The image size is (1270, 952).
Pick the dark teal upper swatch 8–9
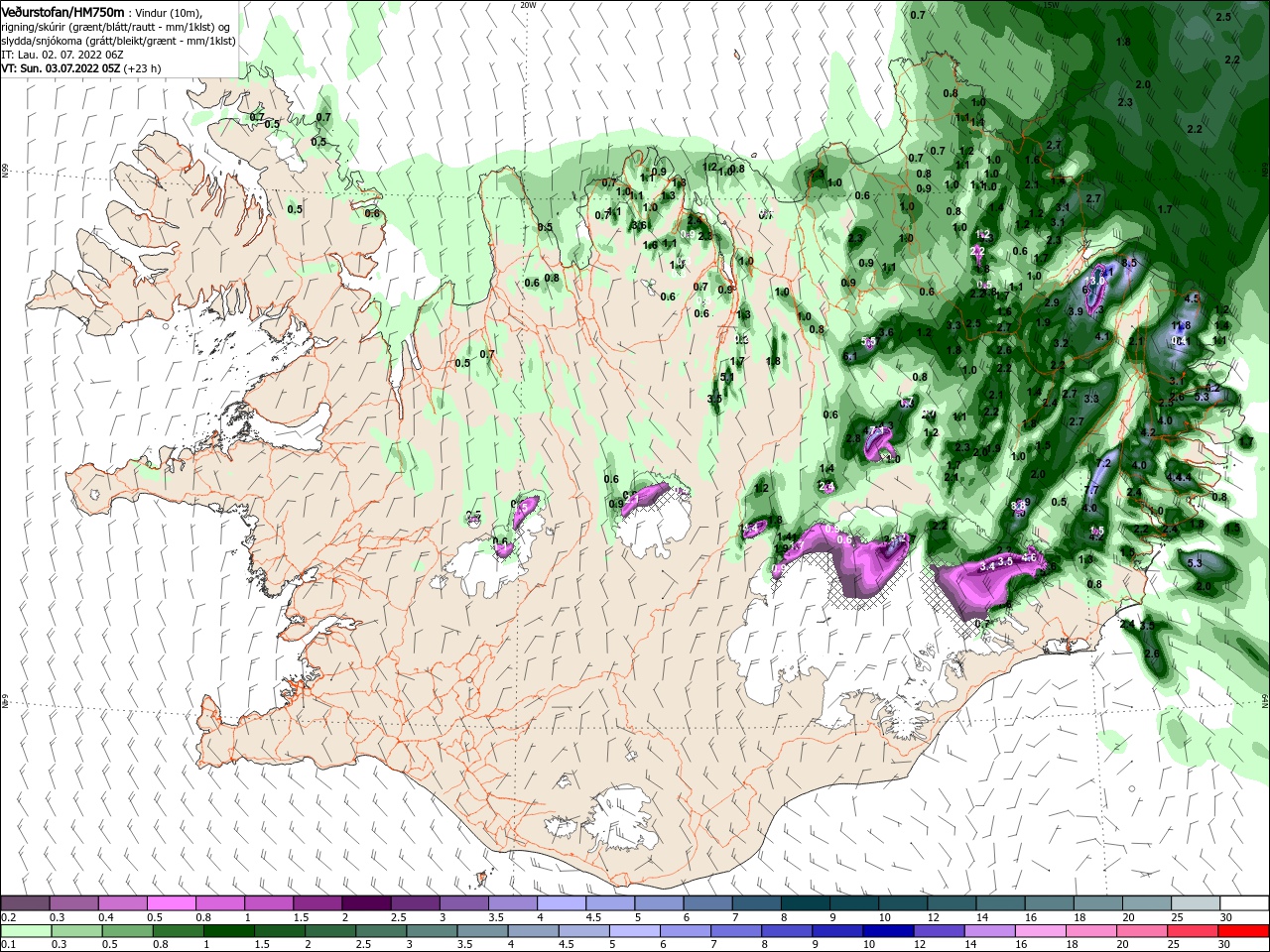pyautogui.click(x=806, y=903)
